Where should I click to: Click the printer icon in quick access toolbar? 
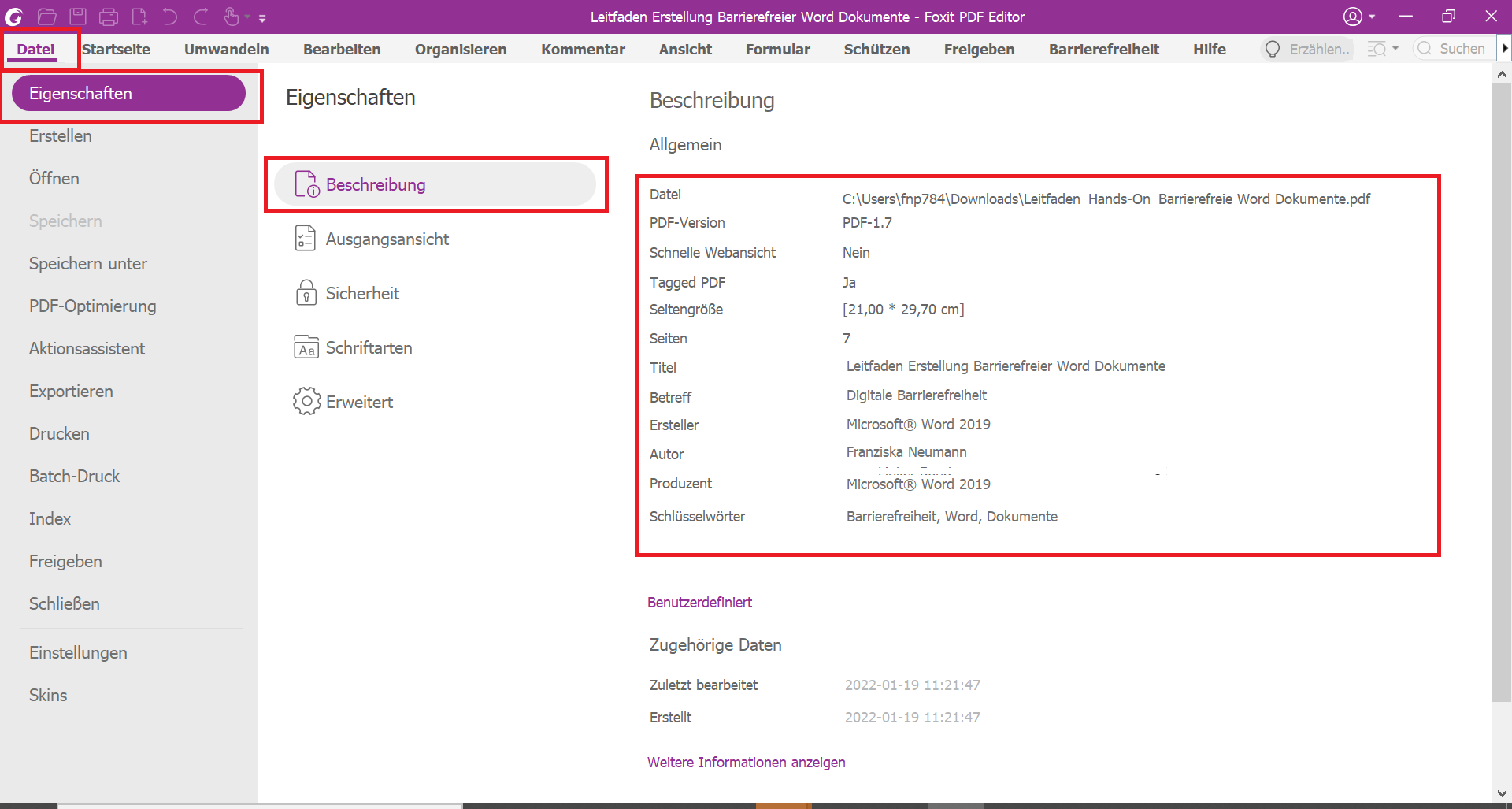pyautogui.click(x=109, y=17)
